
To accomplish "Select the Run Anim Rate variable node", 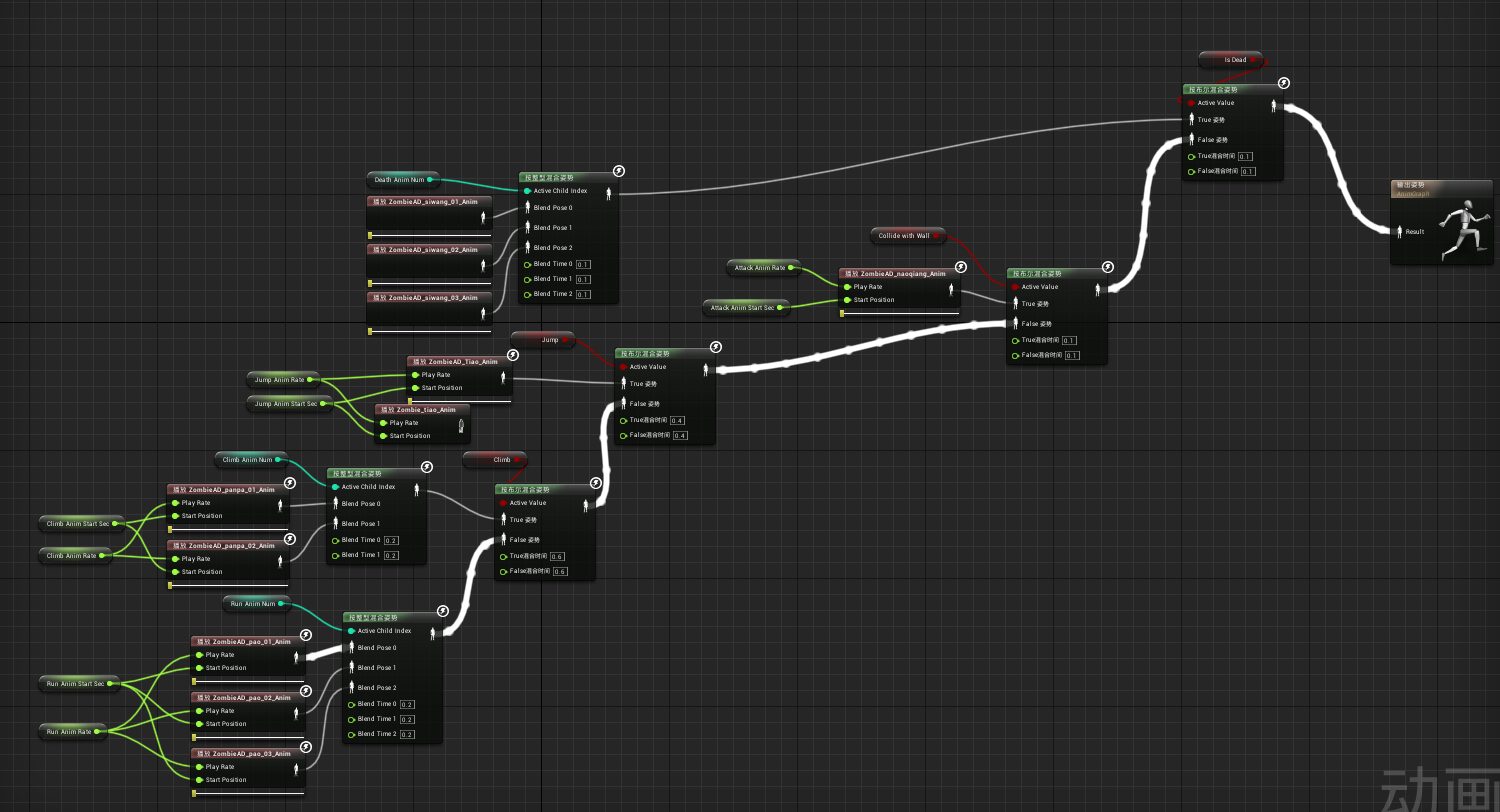I will (x=74, y=731).
